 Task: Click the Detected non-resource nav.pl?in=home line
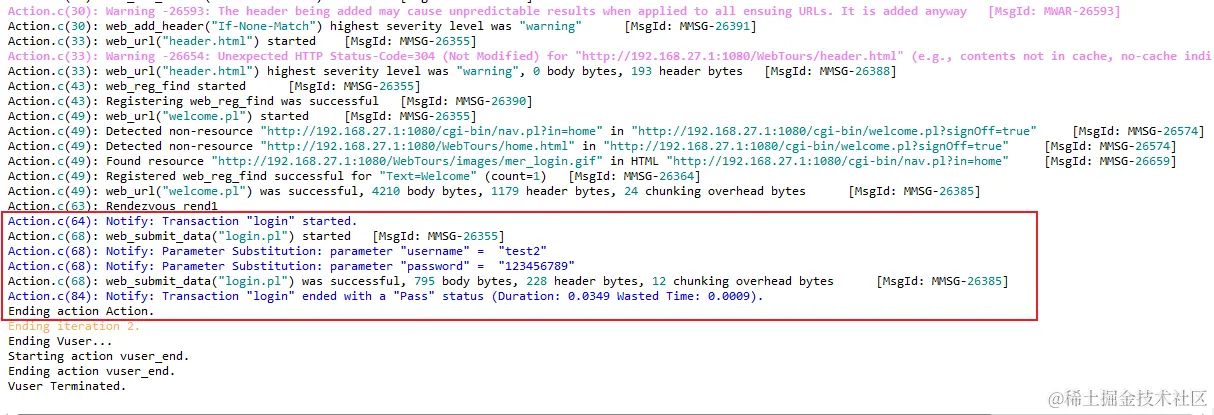(606, 131)
